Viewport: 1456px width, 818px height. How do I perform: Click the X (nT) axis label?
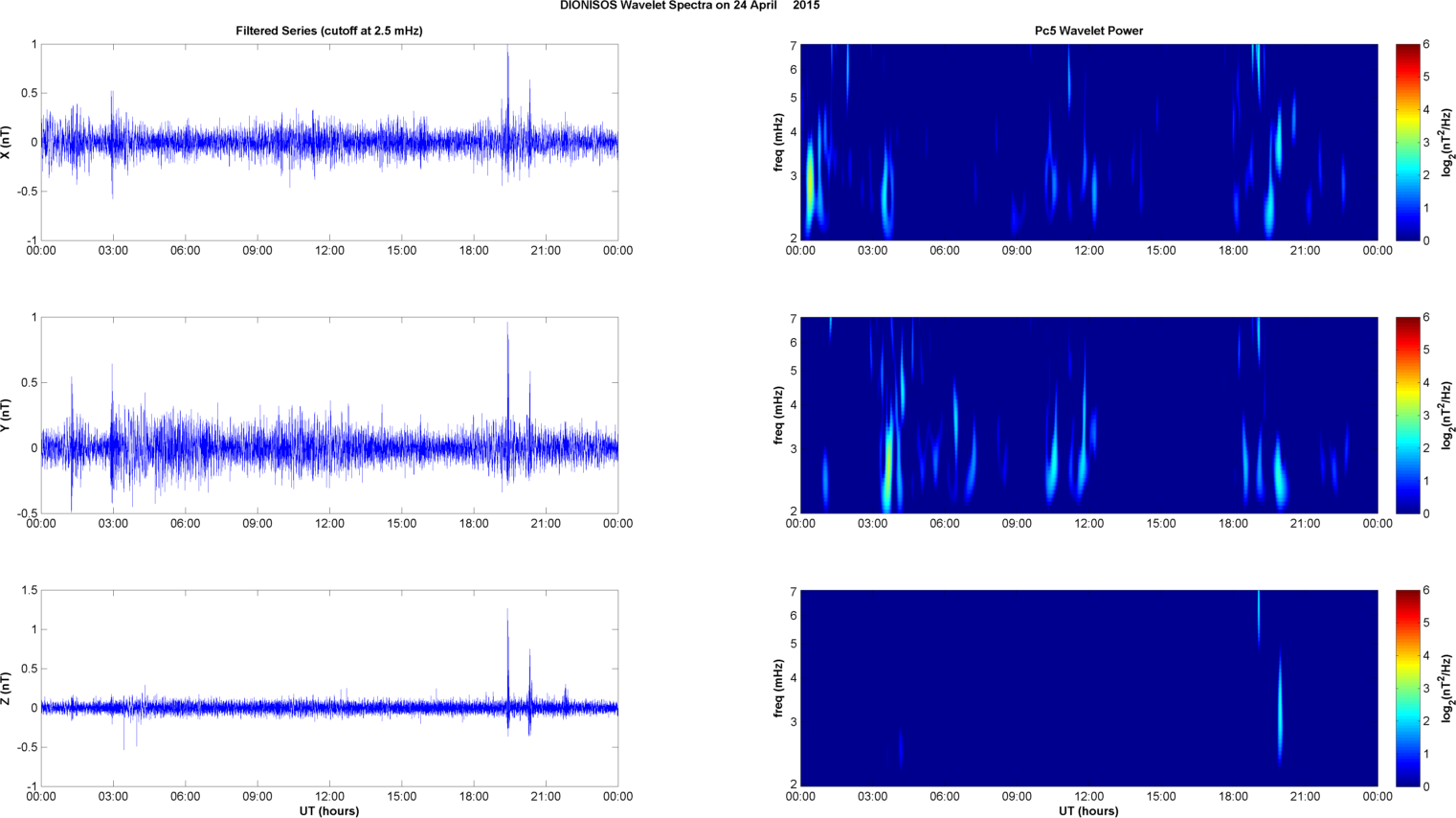(6, 142)
